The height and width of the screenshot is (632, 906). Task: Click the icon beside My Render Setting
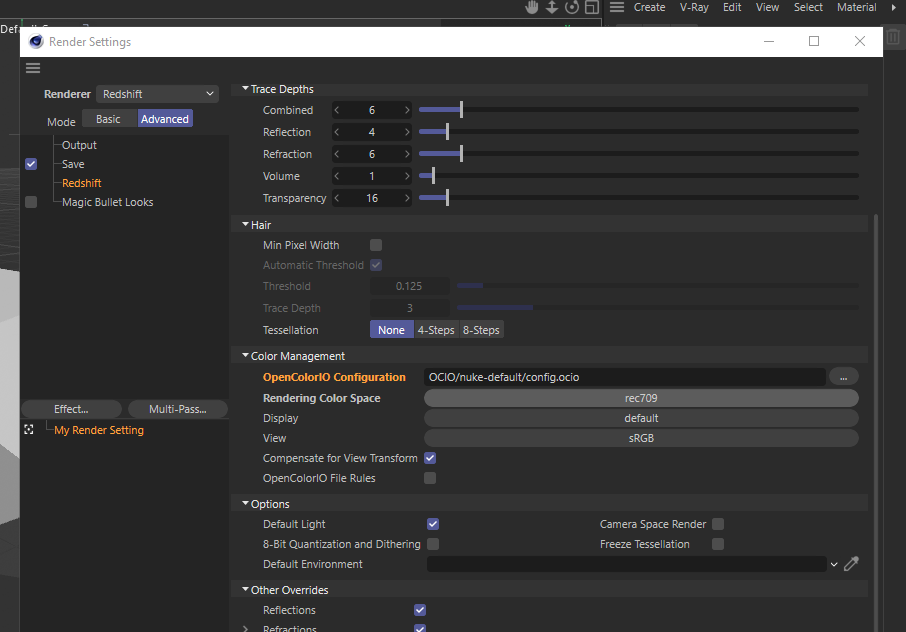[x=29, y=430]
